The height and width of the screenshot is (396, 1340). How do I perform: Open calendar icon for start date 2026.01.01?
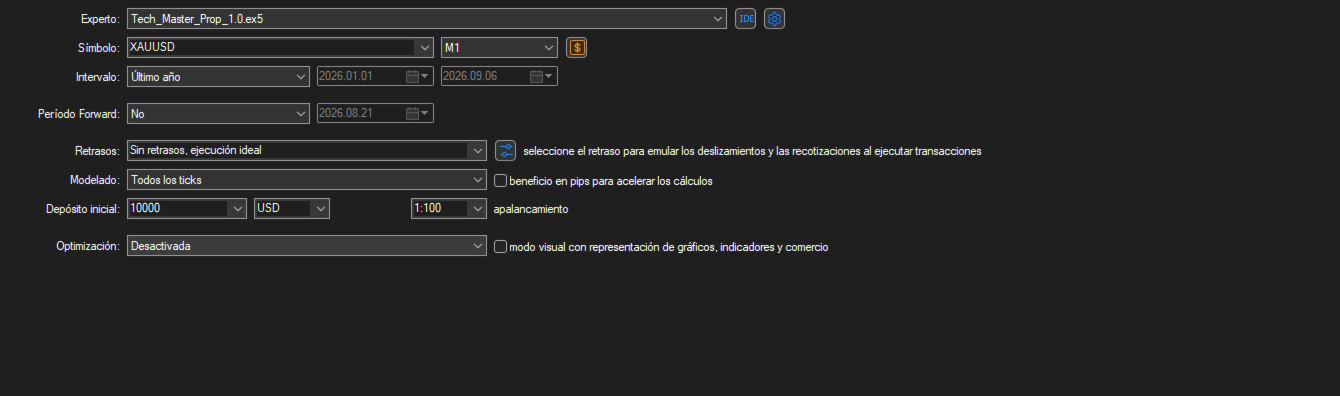tap(417, 76)
